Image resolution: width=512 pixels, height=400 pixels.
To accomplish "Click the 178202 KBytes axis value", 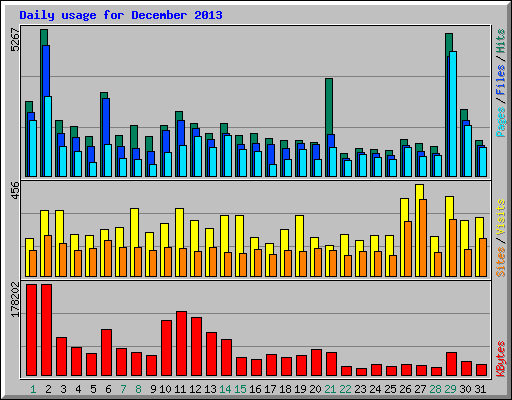I will [x=15, y=299].
